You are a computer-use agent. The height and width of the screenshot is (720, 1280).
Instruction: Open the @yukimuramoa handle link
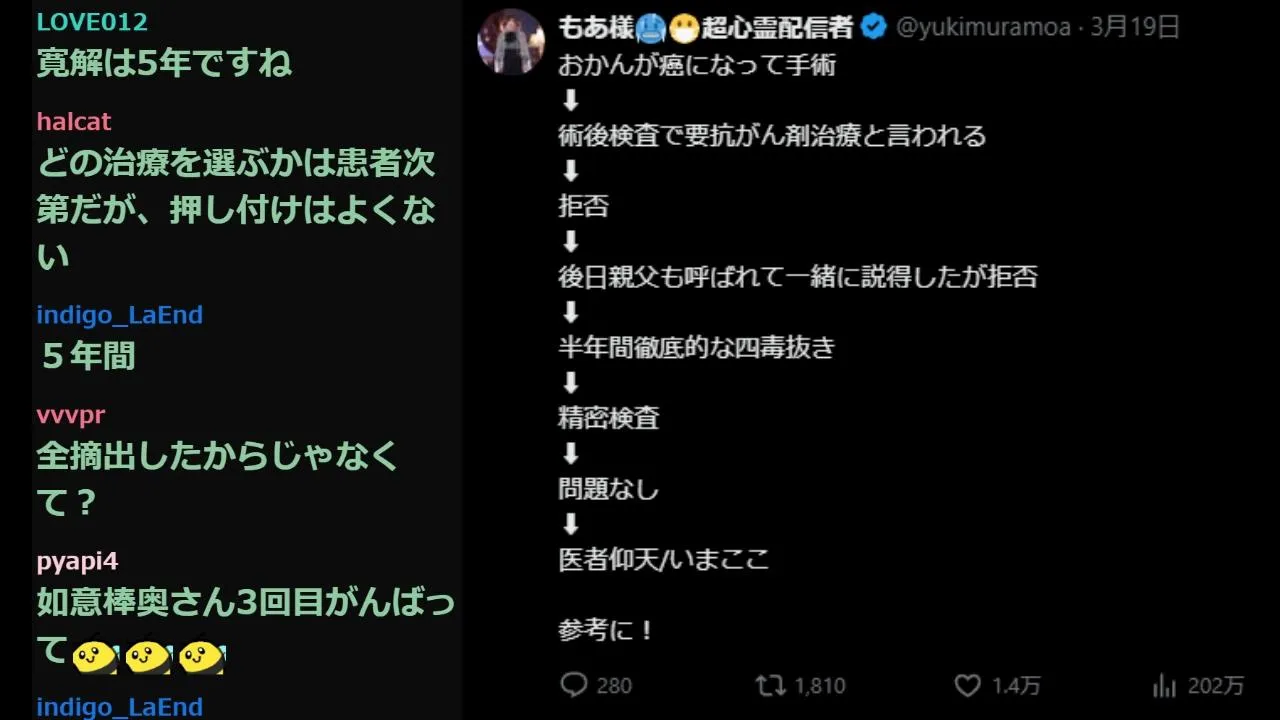tap(981, 27)
